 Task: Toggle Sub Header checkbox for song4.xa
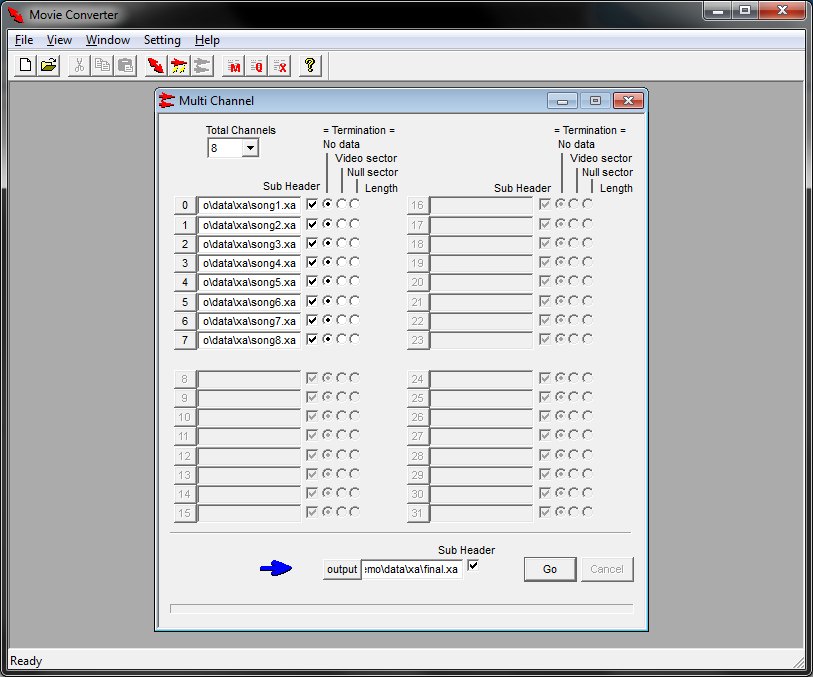click(312, 262)
